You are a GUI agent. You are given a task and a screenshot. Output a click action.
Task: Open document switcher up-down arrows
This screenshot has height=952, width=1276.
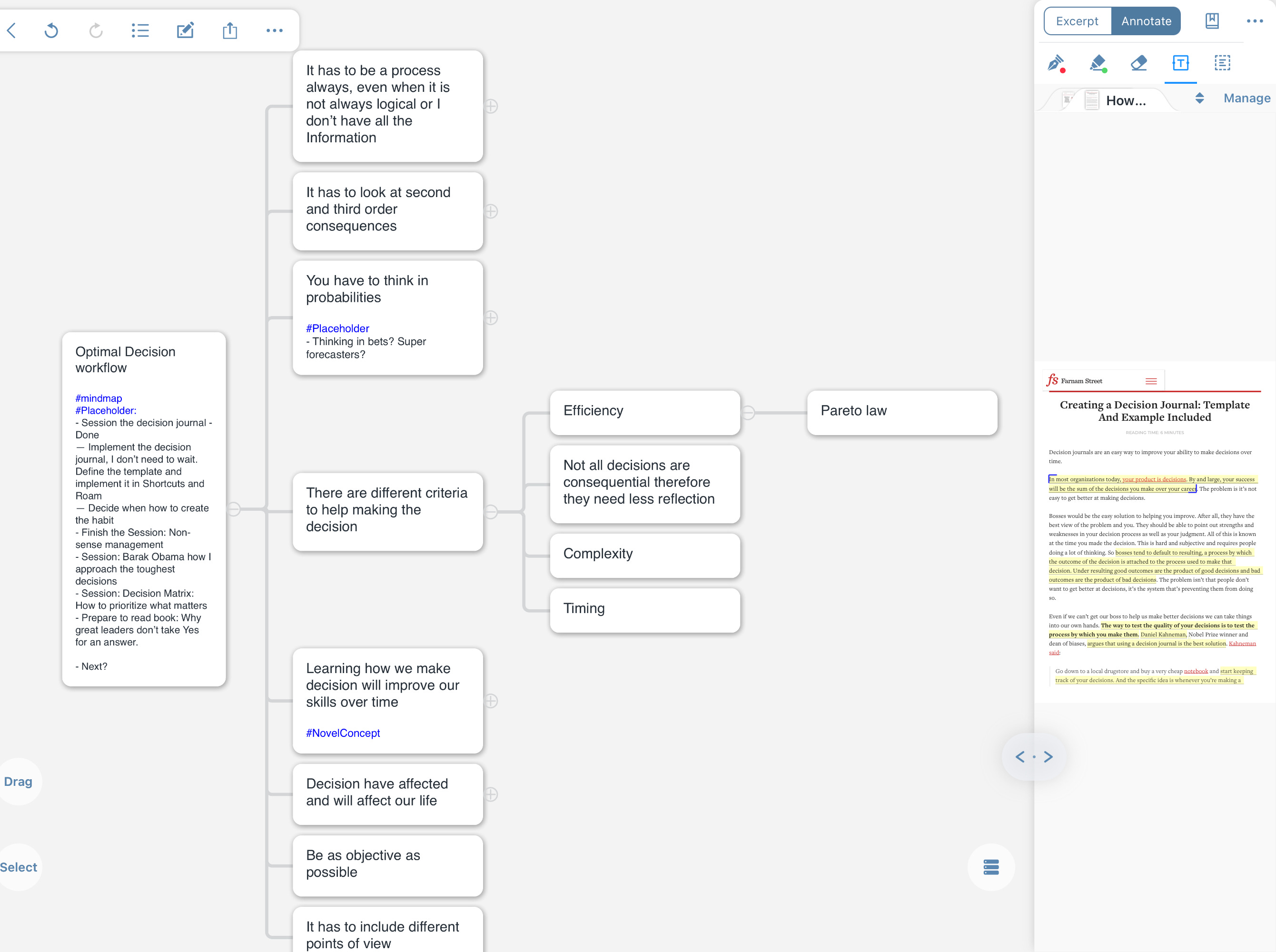tap(1199, 99)
